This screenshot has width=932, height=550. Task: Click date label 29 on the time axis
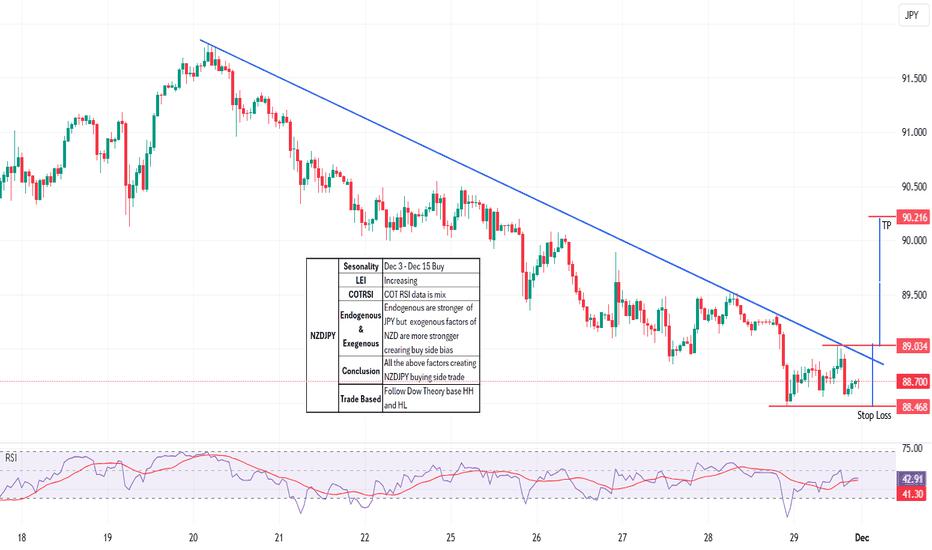794,538
